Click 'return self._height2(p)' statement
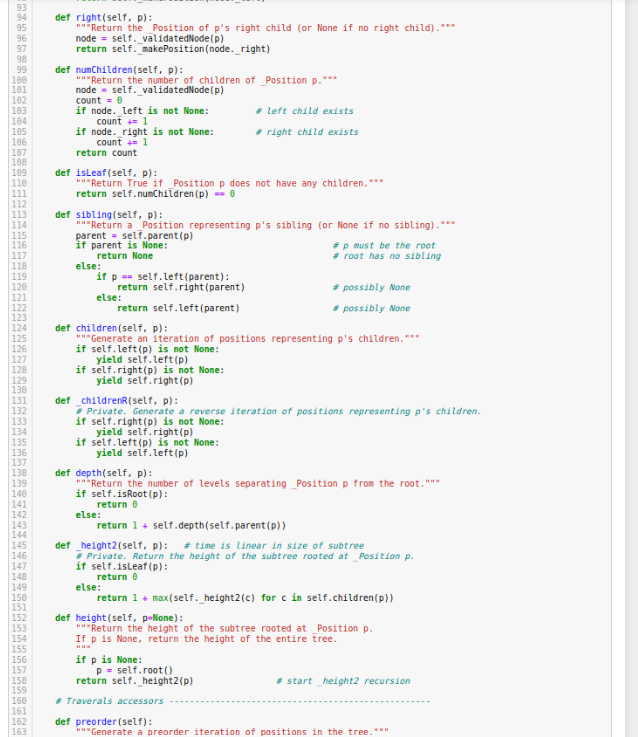This screenshot has width=638, height=737. pos(134,681)
